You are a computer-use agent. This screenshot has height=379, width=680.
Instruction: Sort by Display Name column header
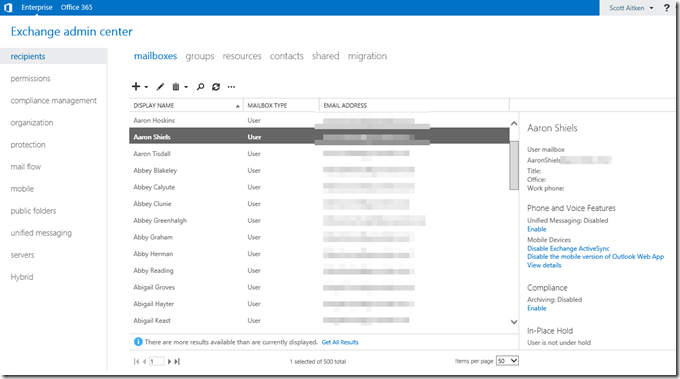point(186,105)
